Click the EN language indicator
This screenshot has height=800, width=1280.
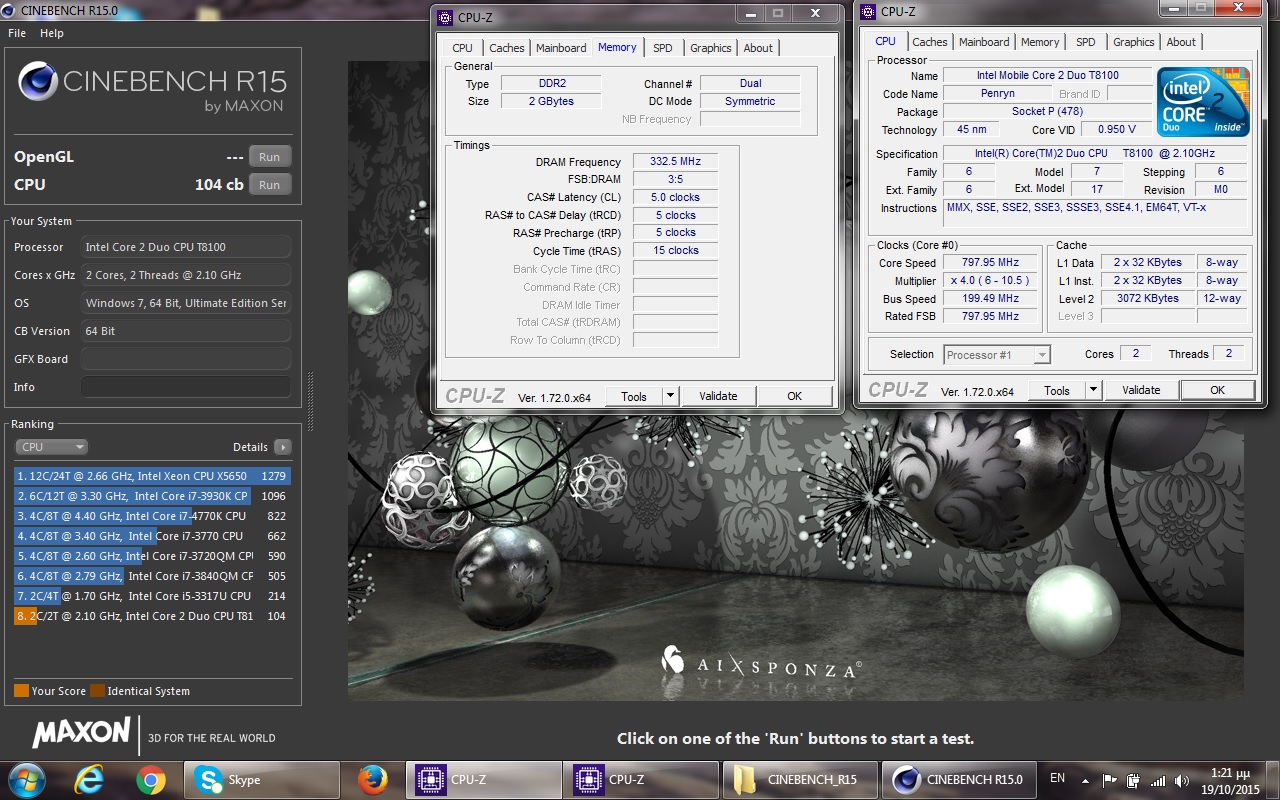click(x=1057, y=779)
